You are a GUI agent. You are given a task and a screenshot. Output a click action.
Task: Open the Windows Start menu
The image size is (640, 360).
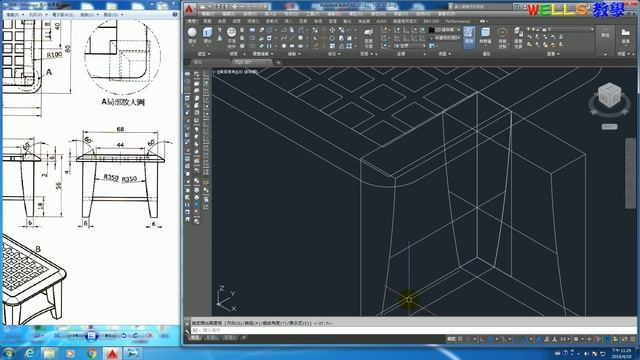coord(8,353)
